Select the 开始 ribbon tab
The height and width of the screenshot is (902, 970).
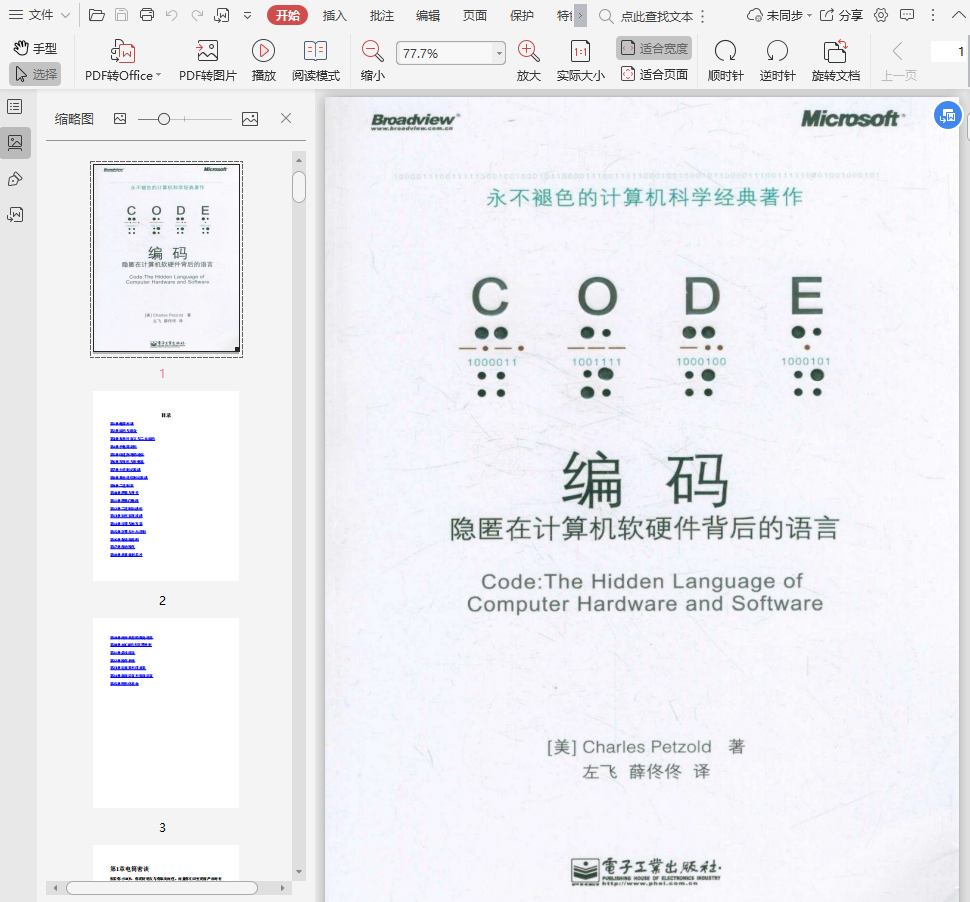pyautogui.click(x=288, y=15)
